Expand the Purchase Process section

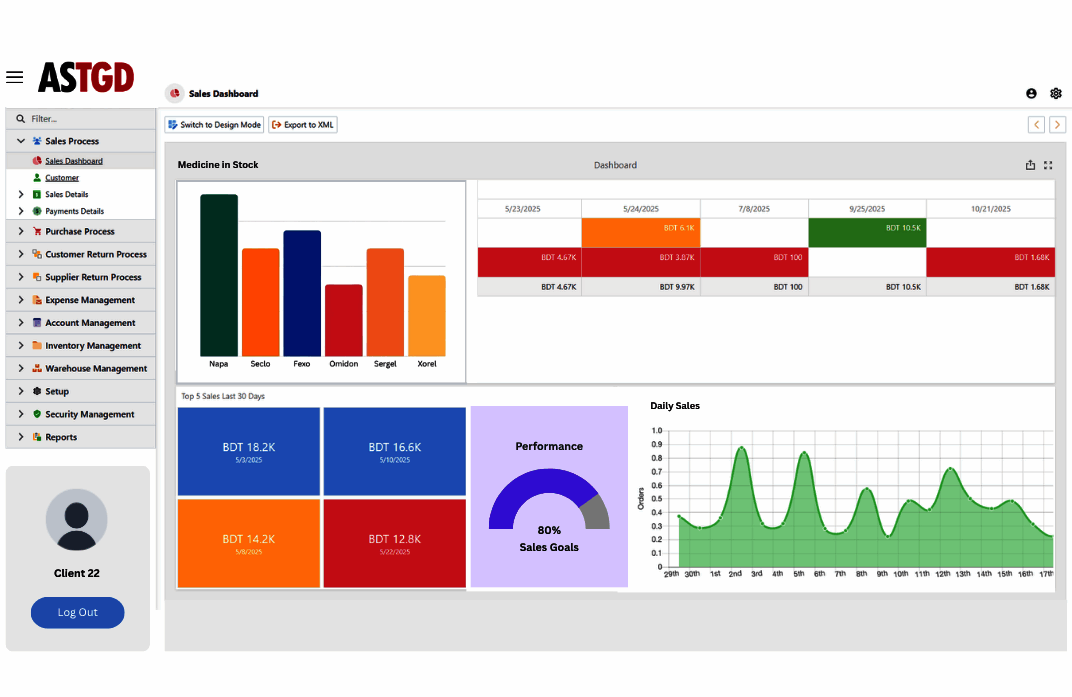[21, 231]
